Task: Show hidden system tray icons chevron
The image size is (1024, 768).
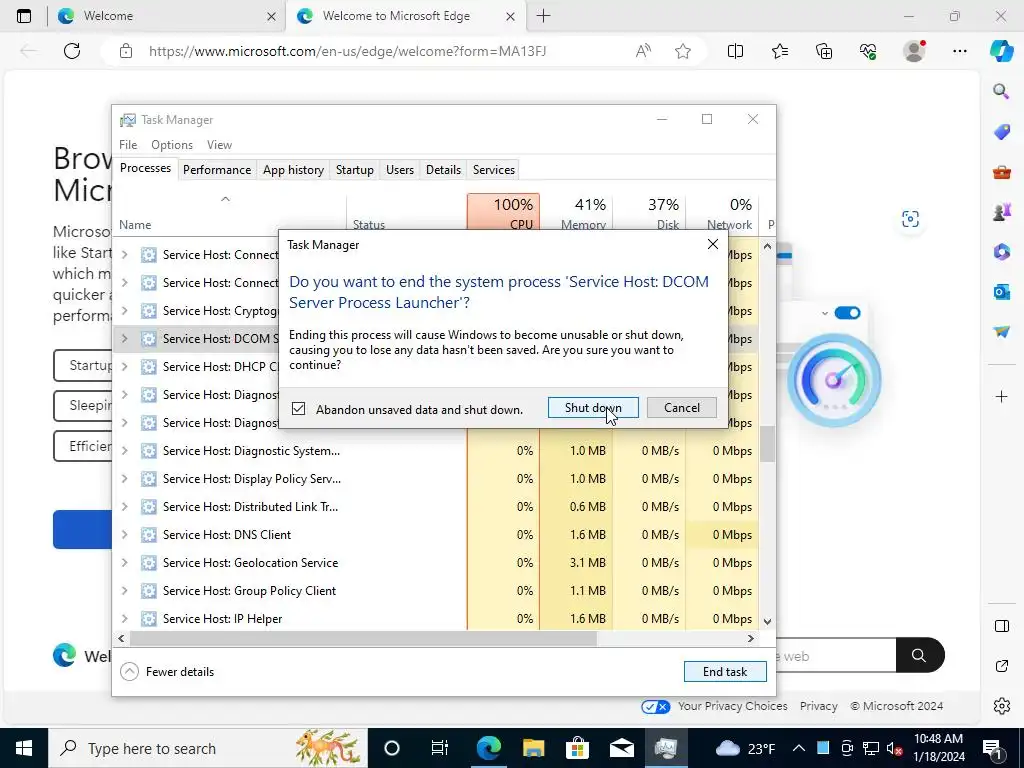Action: tap(799, 748)
